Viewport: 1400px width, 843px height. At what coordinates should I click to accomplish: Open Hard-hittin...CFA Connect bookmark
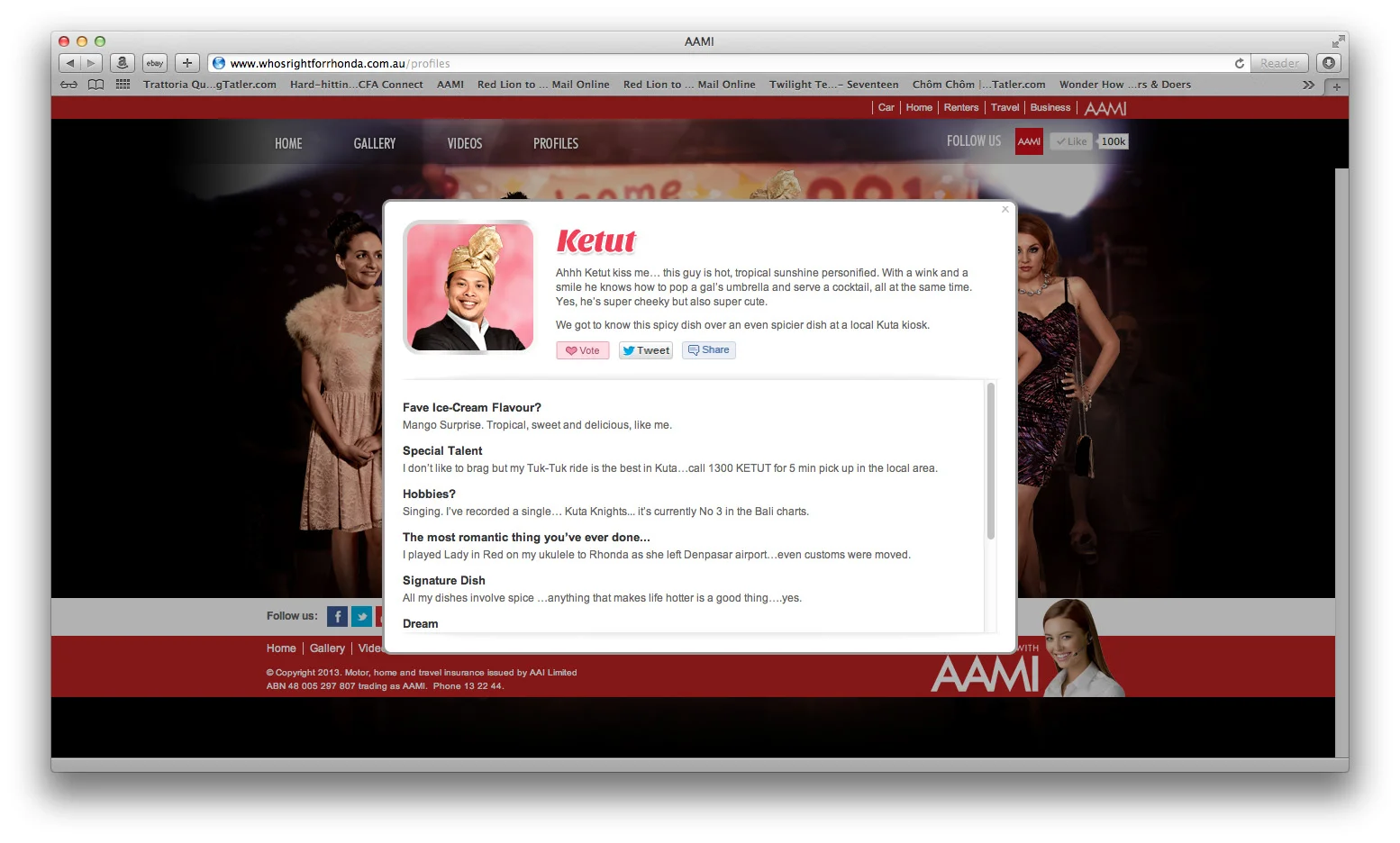tap(357, 85)
